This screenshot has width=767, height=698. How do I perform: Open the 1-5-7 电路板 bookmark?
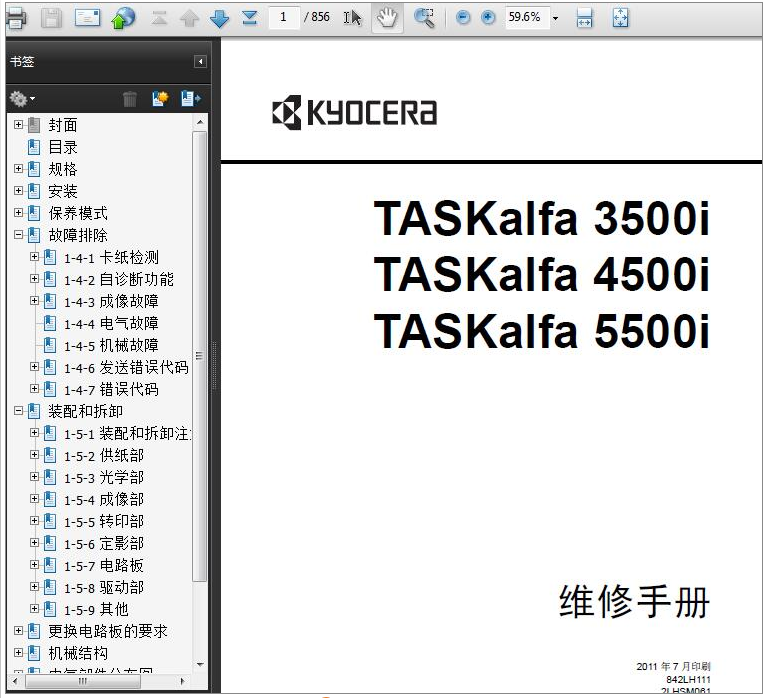coord(104,565)
